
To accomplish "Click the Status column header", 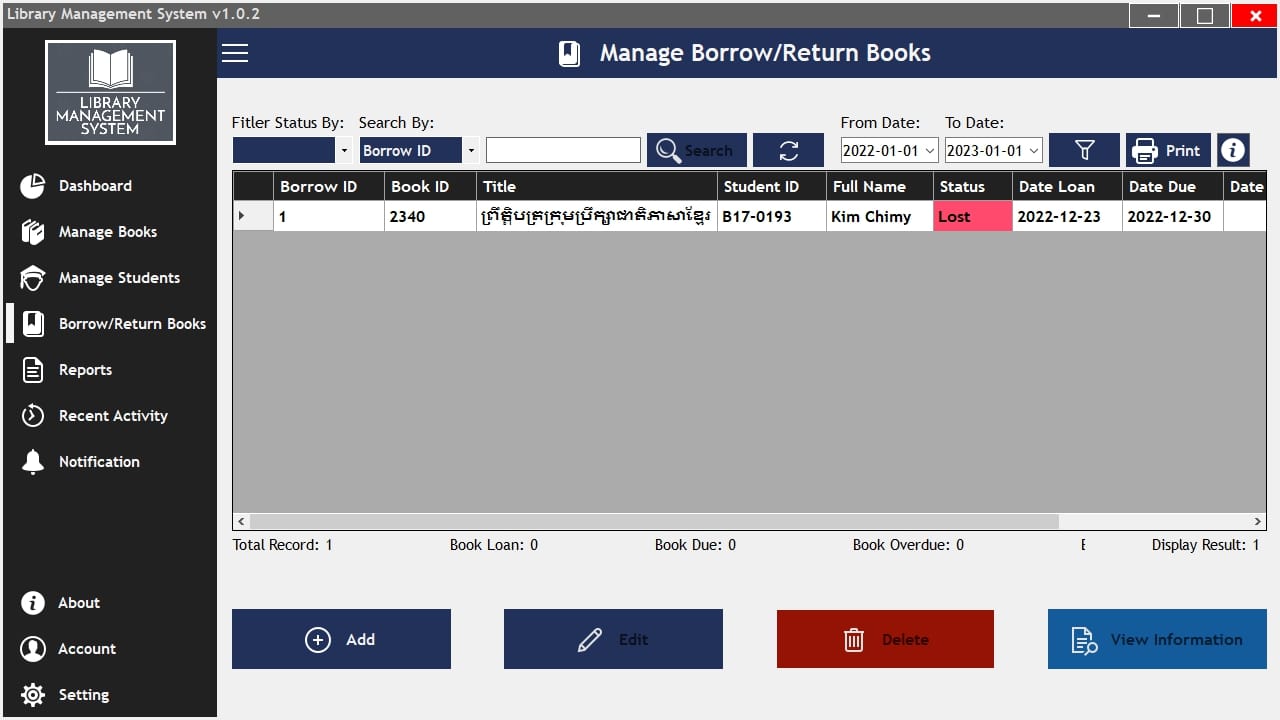I will (973, 186).
